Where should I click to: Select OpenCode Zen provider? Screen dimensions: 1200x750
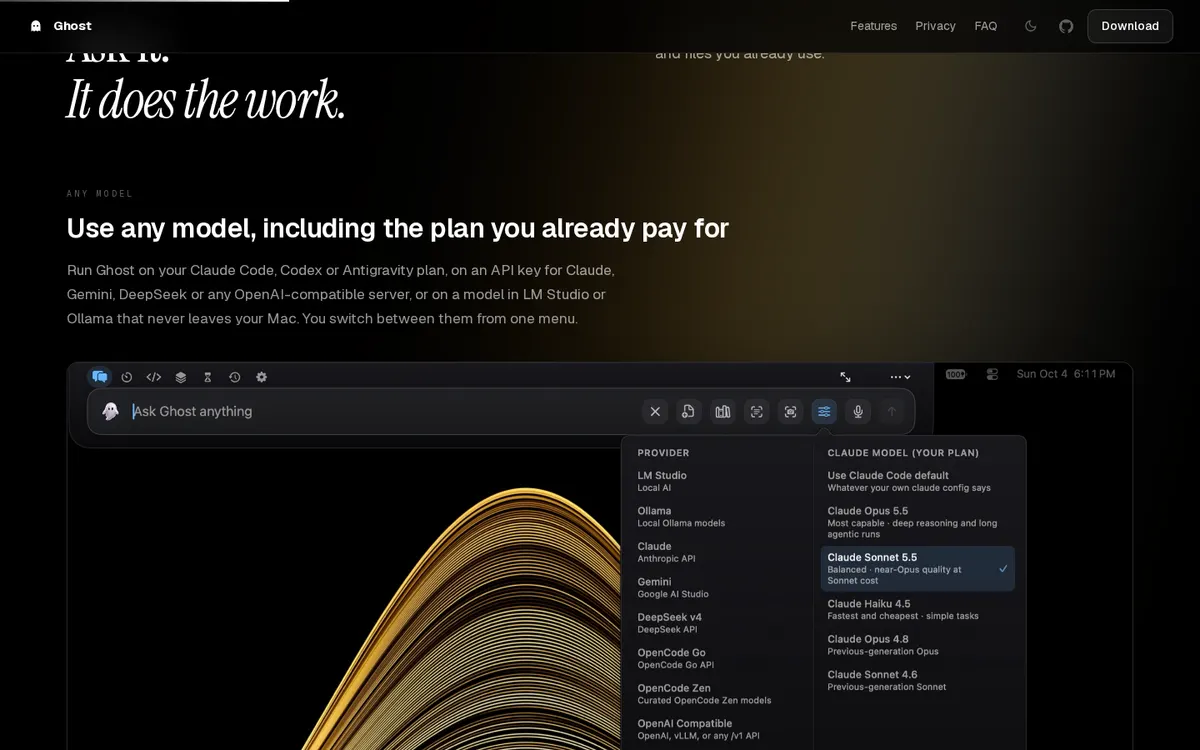coord(717,694)
